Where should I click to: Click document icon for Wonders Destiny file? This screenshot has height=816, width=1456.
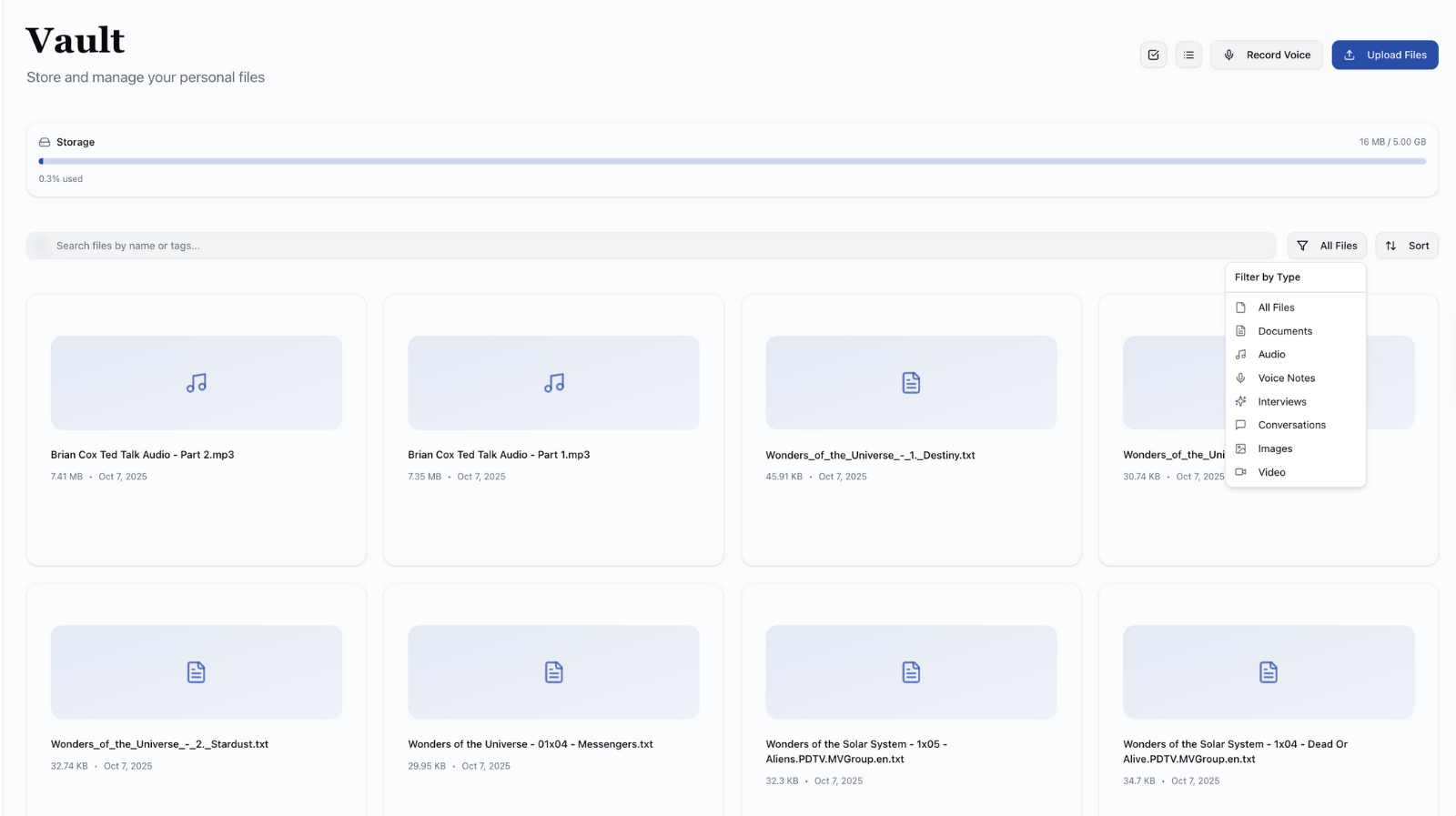[911, 383]
